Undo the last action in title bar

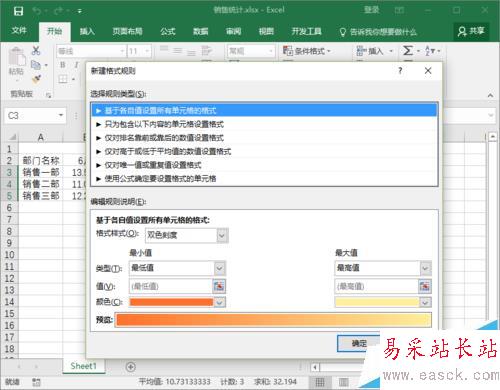[x=37, y=11]
